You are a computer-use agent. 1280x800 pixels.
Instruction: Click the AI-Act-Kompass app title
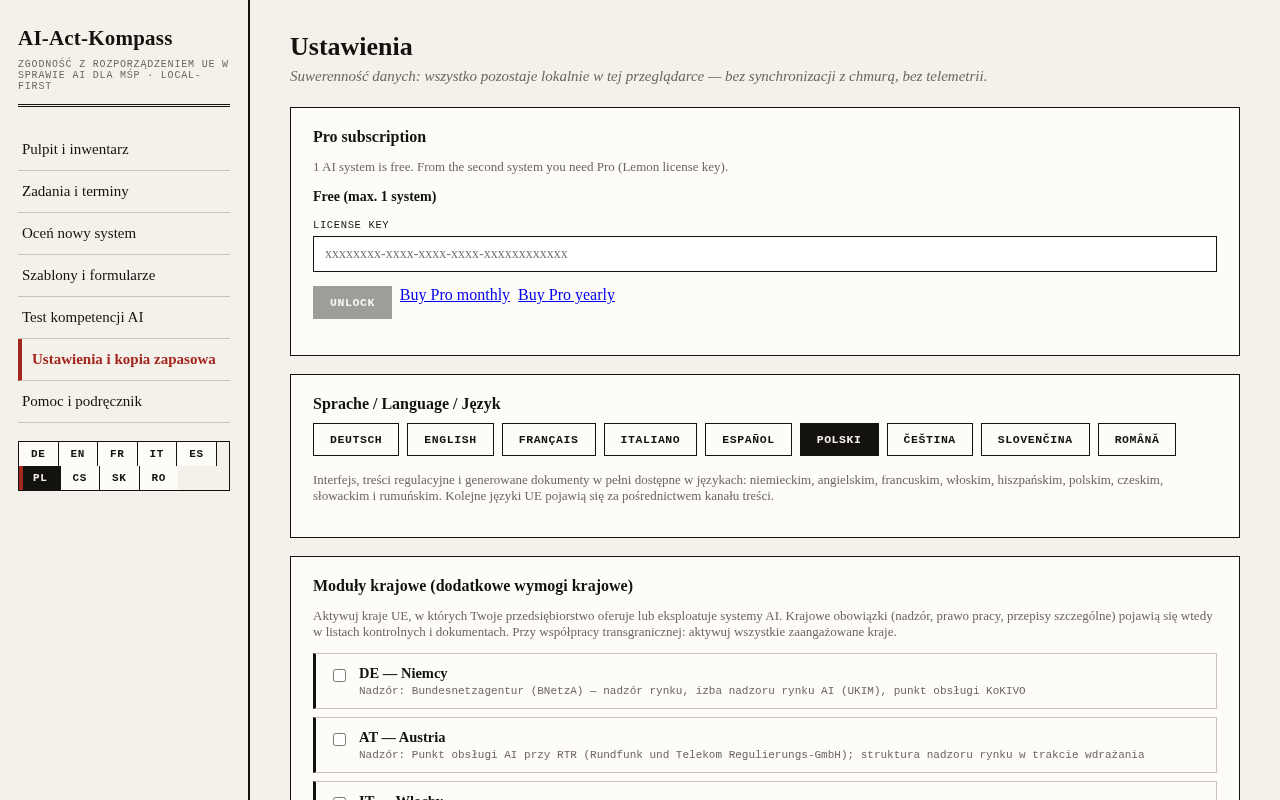[x=95, y=38]
